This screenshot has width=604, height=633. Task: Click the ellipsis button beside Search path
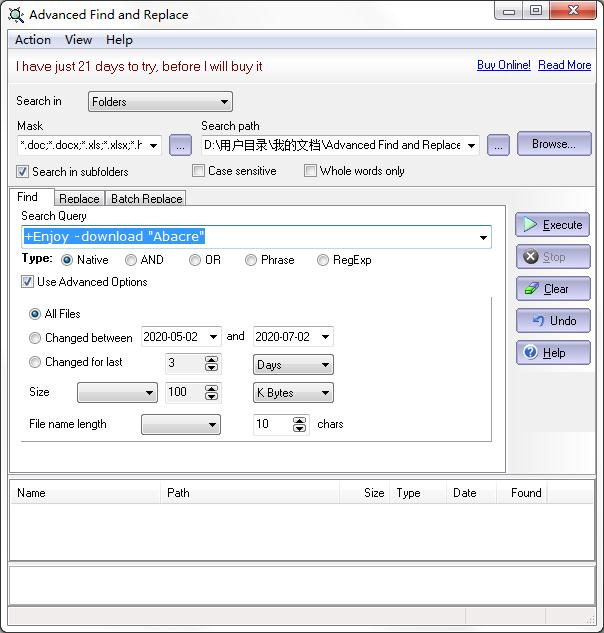point(498,145)
